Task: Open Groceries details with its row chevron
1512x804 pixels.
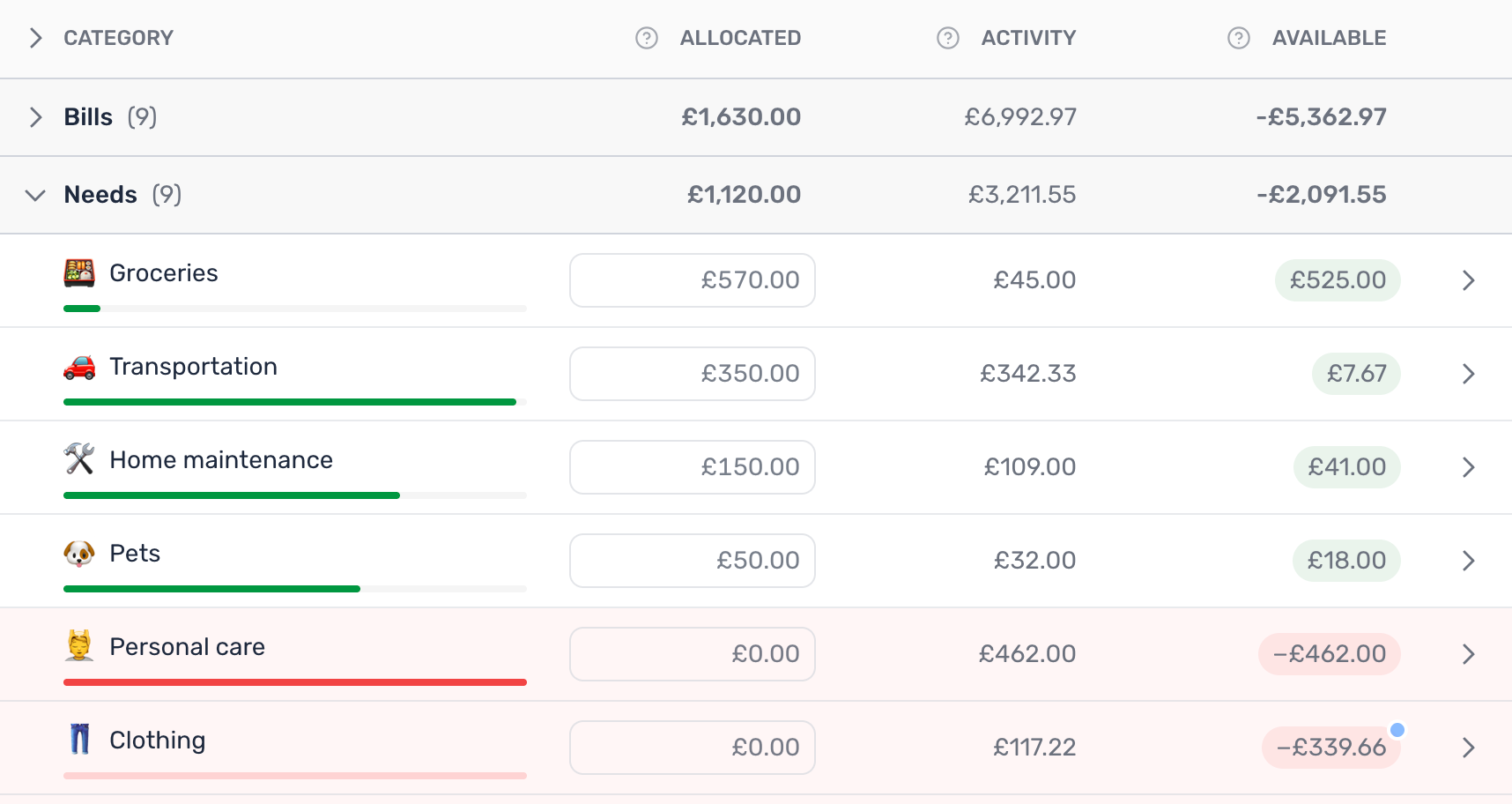Action: click(x=1468, y=280)
